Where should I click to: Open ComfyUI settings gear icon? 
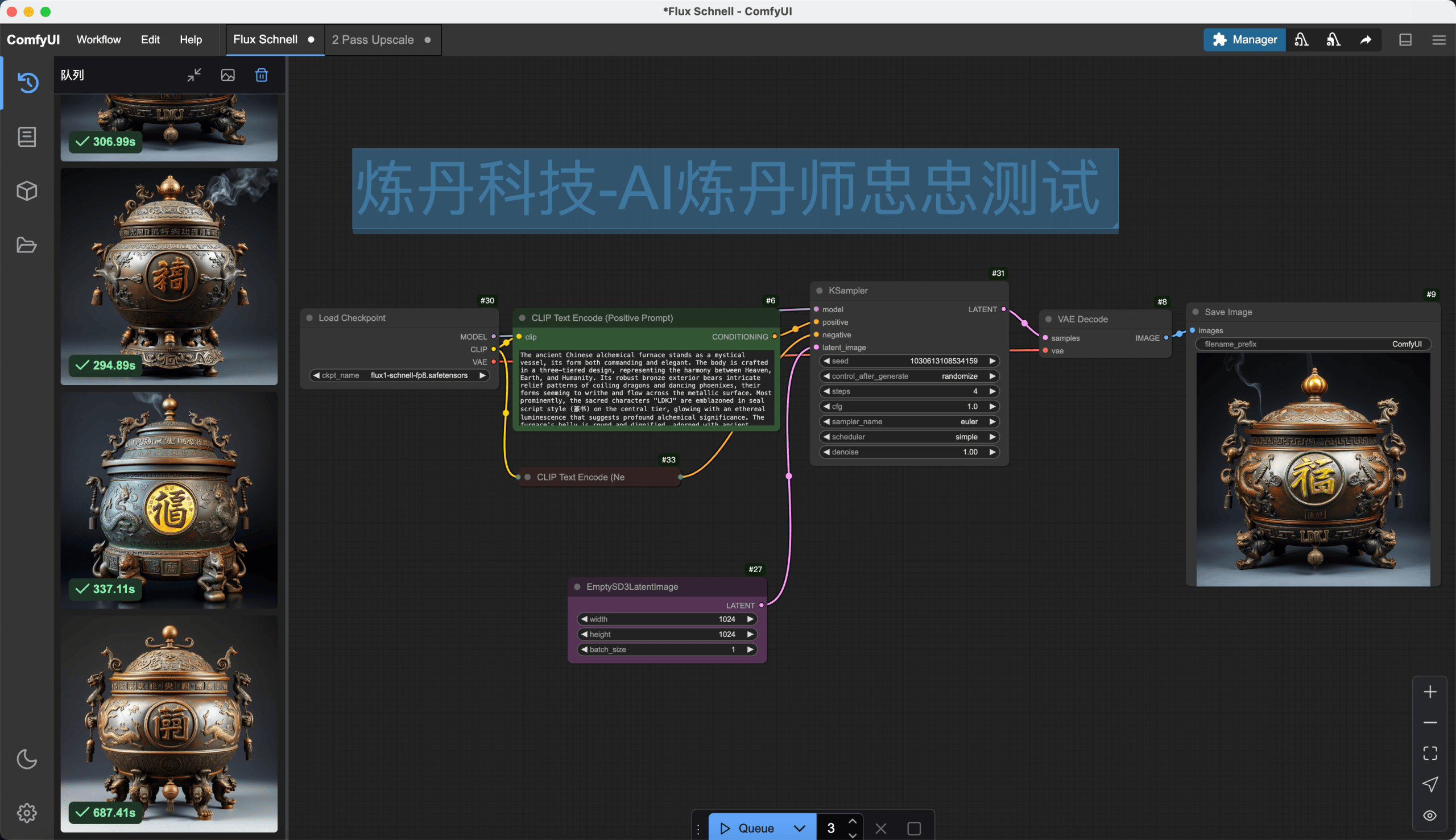[x=27, y=813]
